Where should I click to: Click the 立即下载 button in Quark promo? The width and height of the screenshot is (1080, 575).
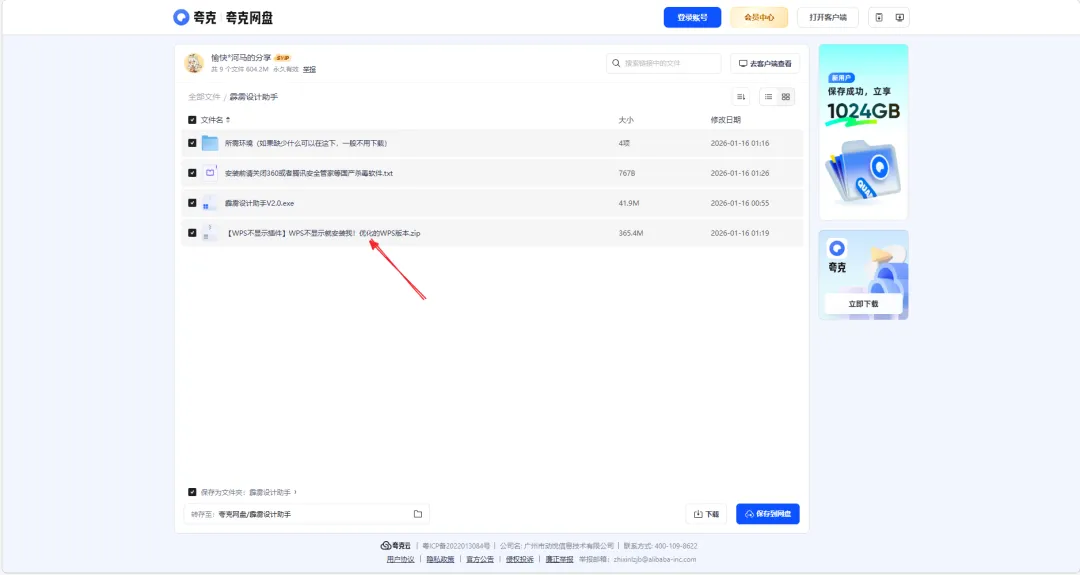click(864, 304)
